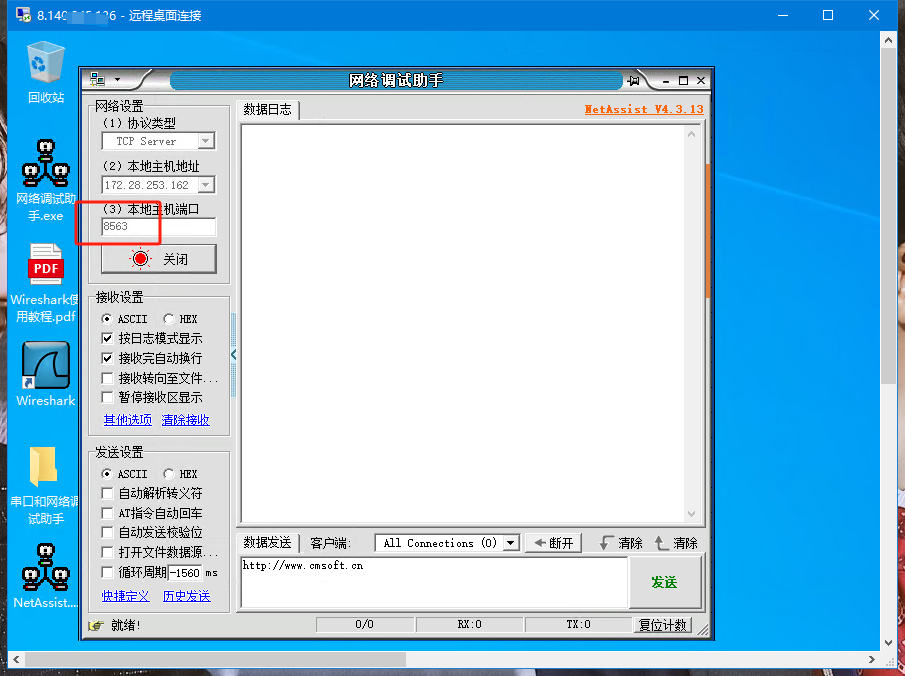This screenshot has height=676, width=905.
Task: Click the pin icon in NetAssist title bar
Action: coord(634,81)
